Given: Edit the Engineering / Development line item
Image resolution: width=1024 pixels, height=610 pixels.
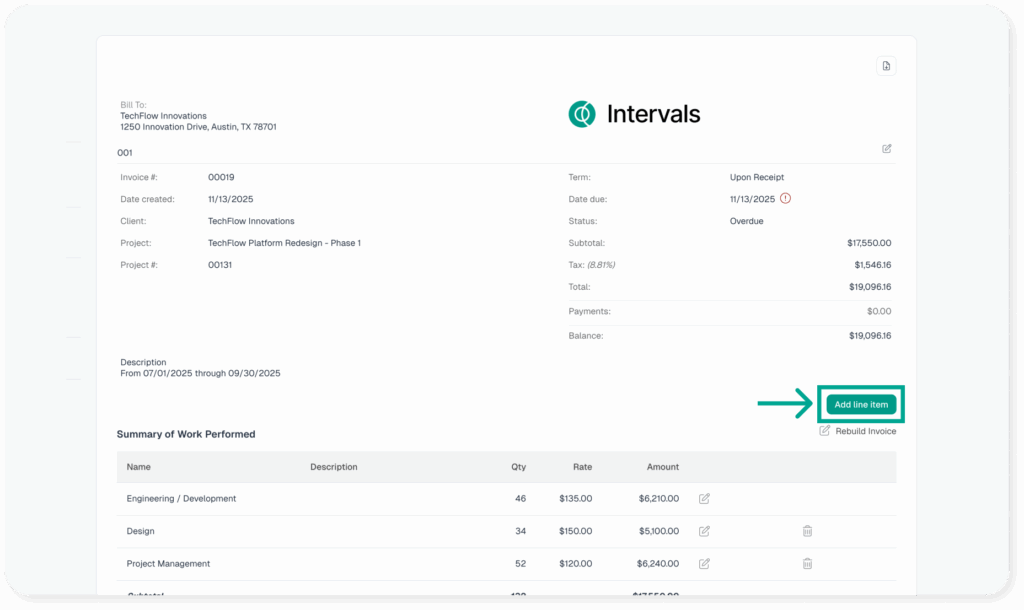Looking at the screenshot, I should (704, 498).
